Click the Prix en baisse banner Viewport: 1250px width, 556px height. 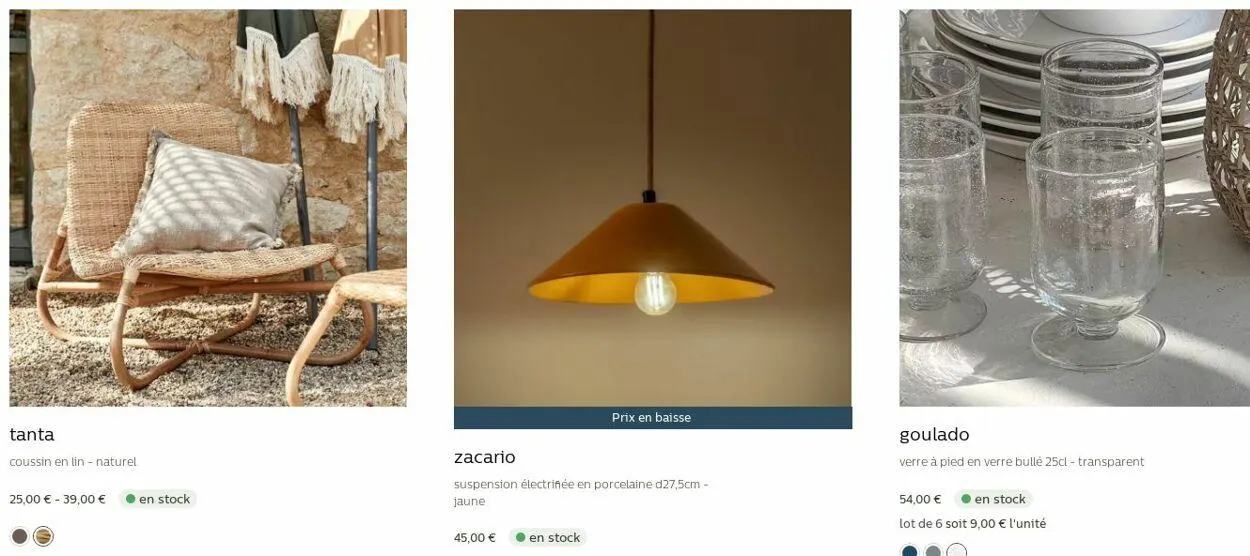(x=652, y=418)
